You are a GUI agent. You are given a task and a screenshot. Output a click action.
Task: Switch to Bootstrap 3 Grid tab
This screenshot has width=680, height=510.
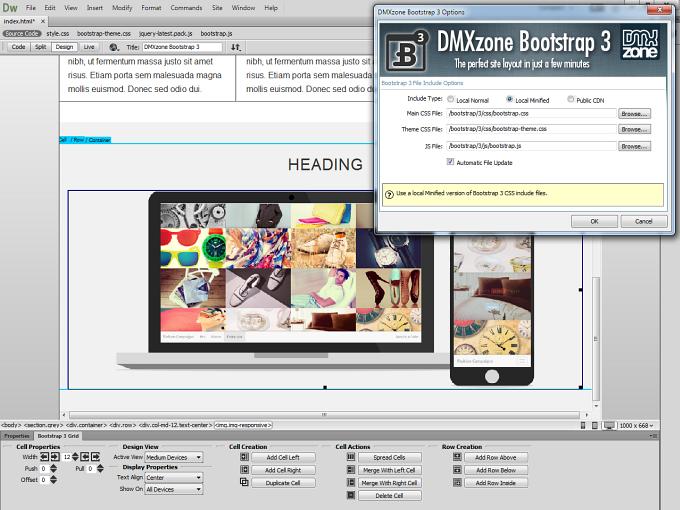[58, 436]
